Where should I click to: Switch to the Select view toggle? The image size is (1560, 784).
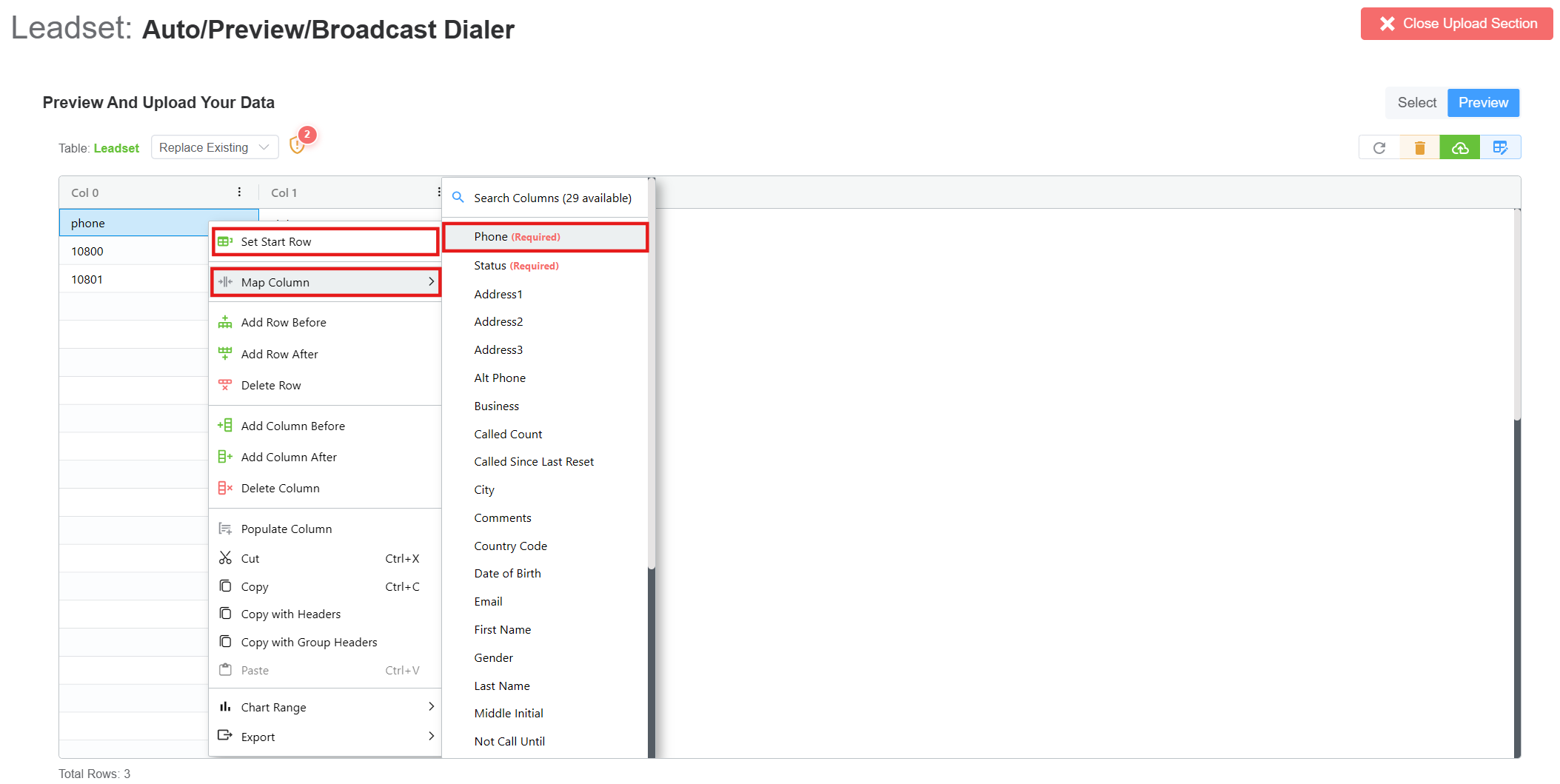(x=1416, y=103)
